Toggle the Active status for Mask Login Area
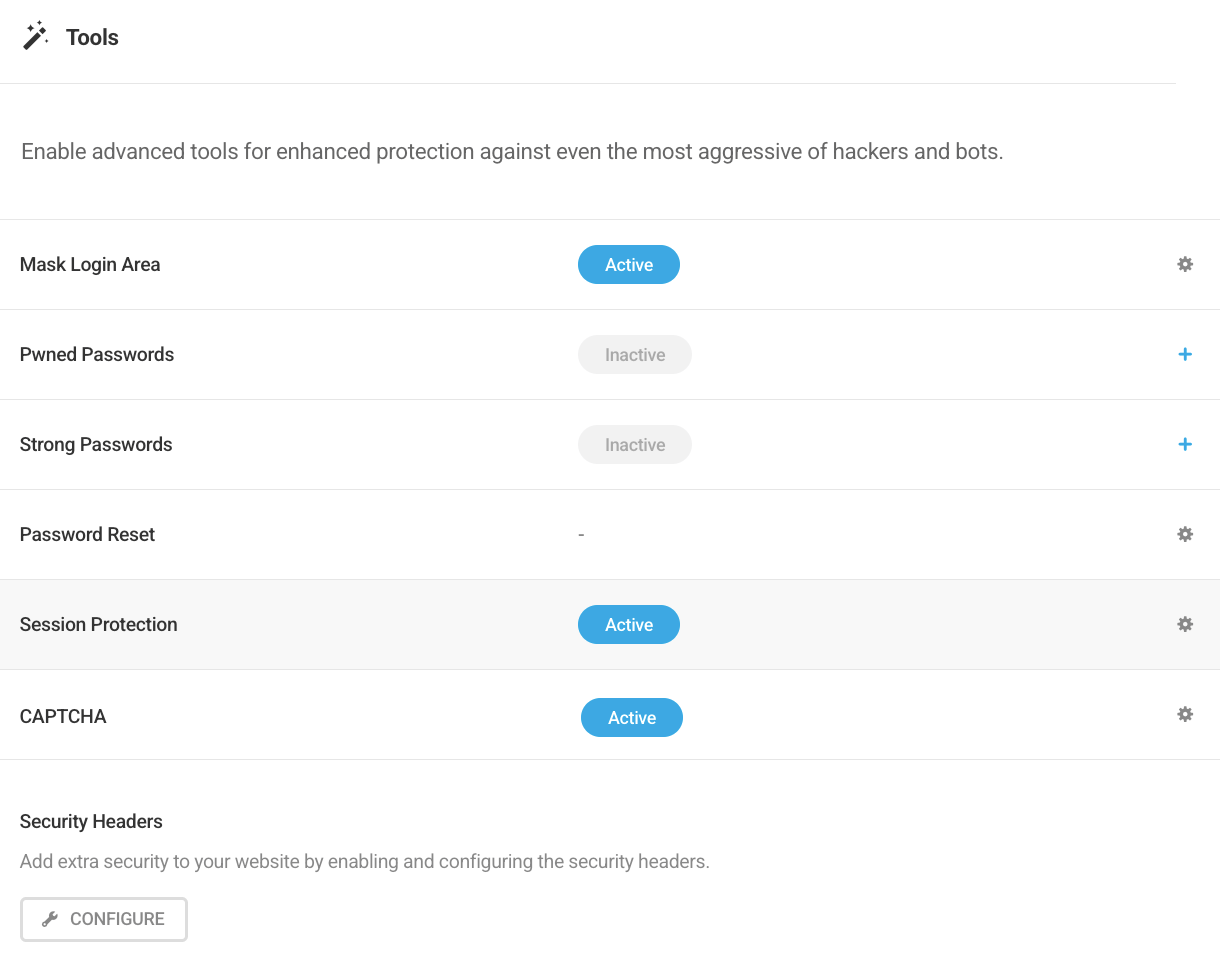Image resolution: width=1220 pixels, height=971 pixels. 628,264
